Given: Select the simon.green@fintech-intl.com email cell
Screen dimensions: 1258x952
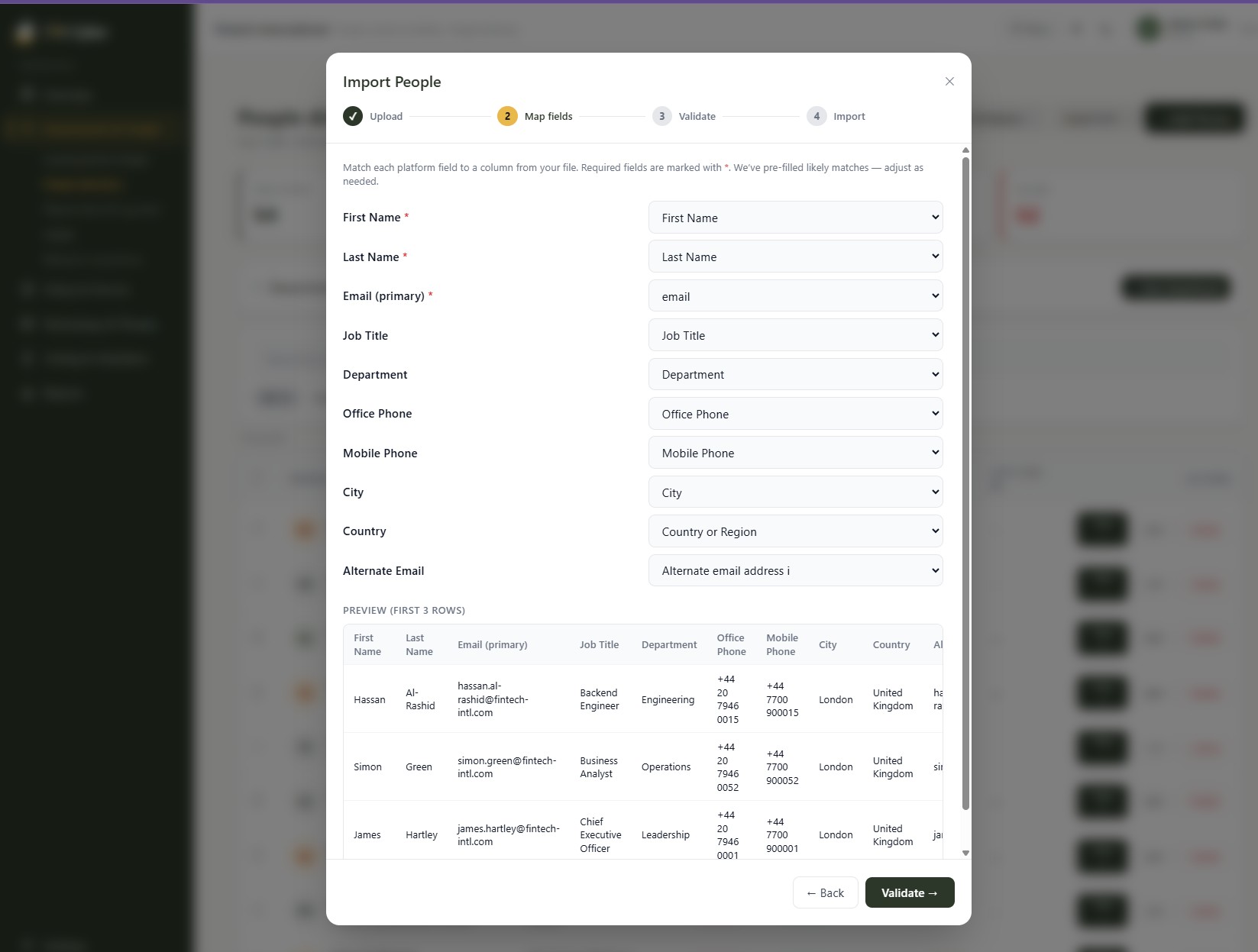Looking at the screenshot, I should tap(507, 766).
